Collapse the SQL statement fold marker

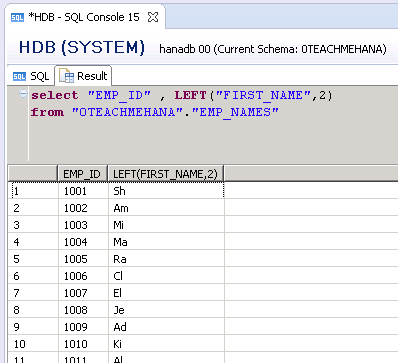coord(23,94)
